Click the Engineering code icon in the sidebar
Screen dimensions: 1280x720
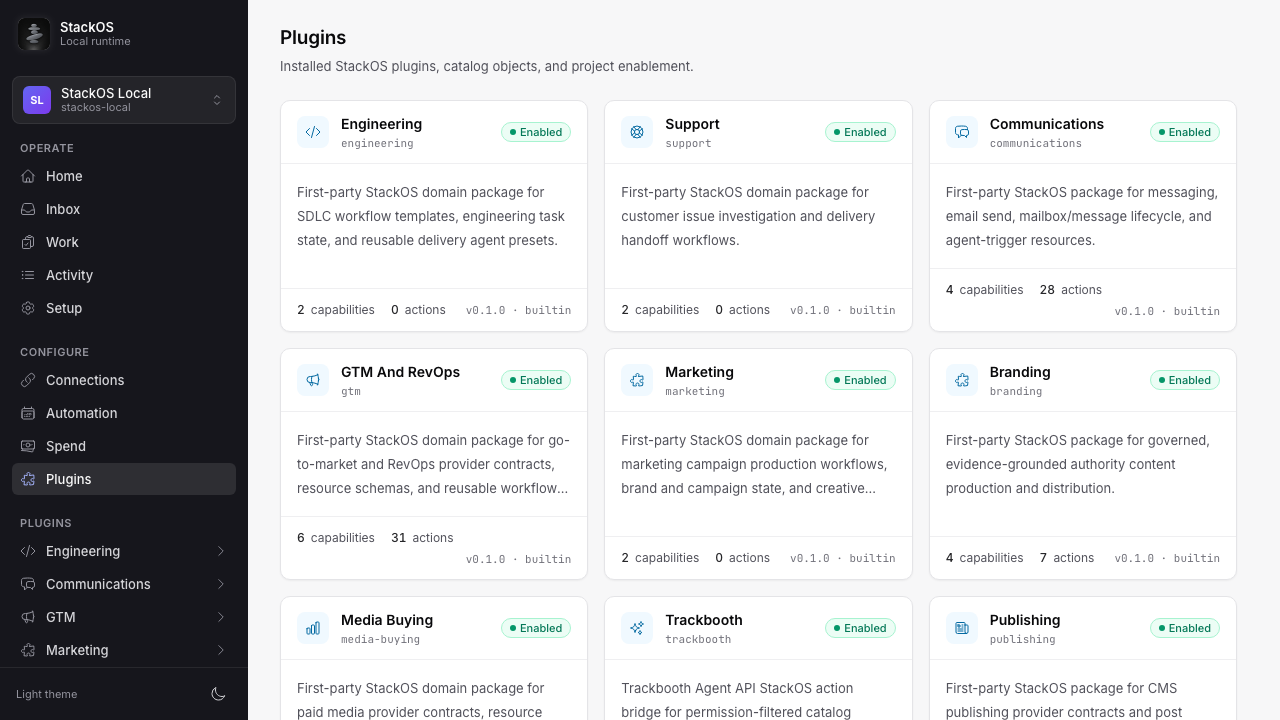[28, 551]
